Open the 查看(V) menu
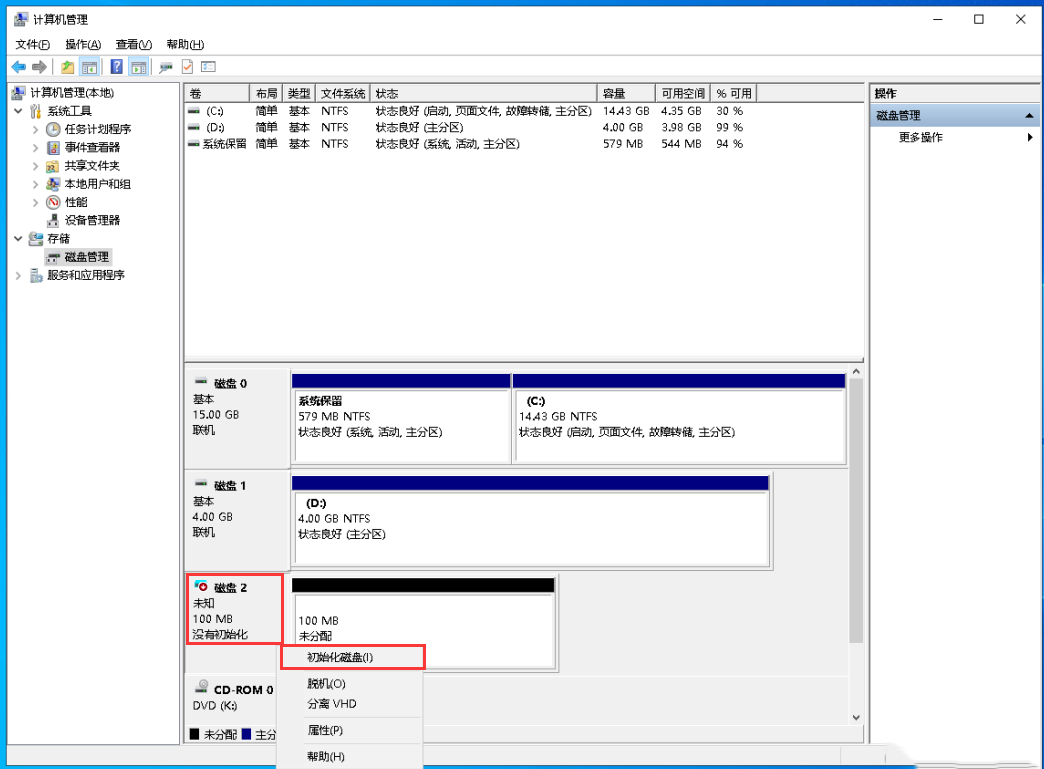 tap(134, 45)
